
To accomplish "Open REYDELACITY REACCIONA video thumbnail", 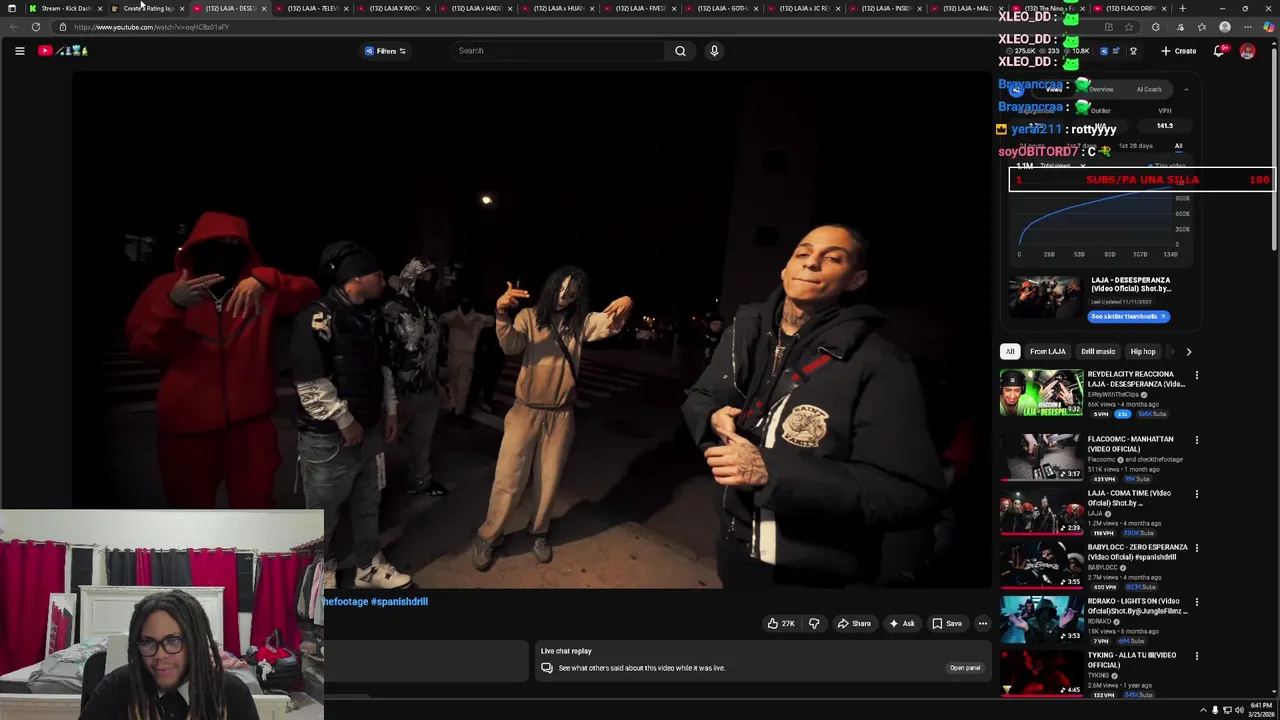I will [x=1041, y=393].
